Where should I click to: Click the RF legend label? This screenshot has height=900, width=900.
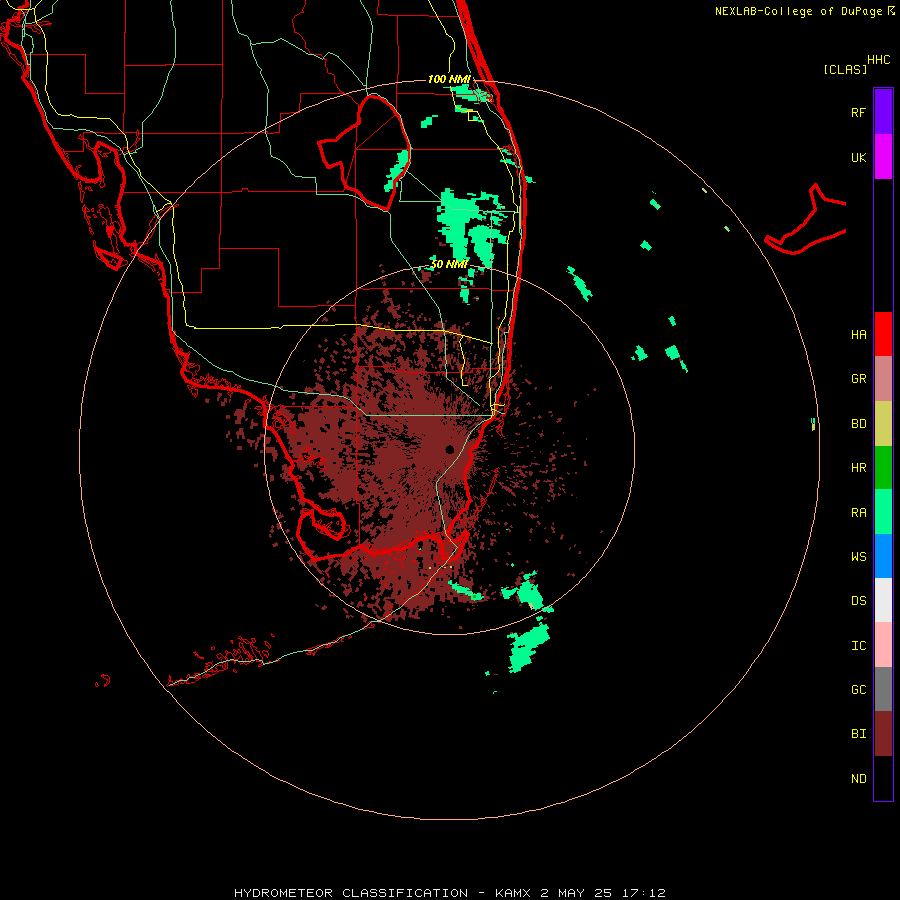click(x=858, y=112)
